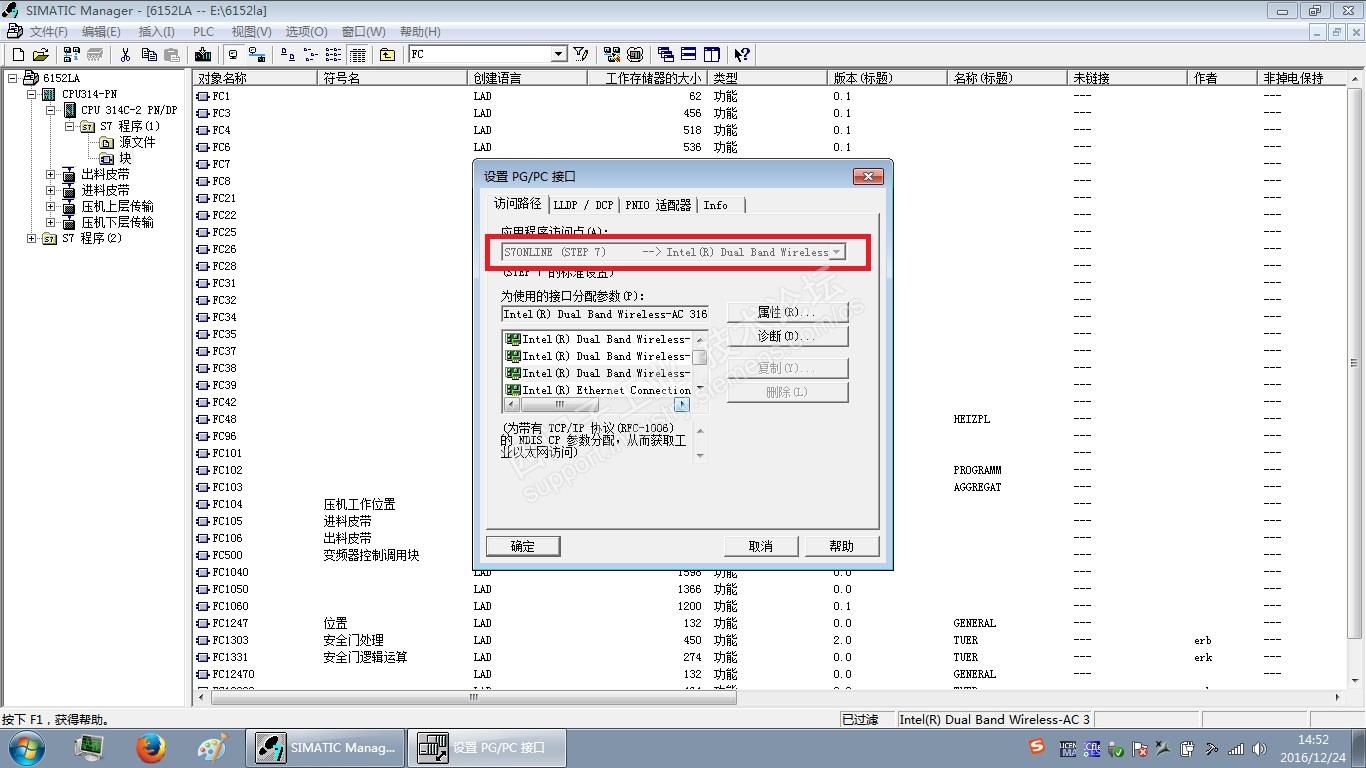Screen dimensions: 1366x768
Task: Click the SIMATIC Manager taskbar button
Action: click(x=326, y=747)
